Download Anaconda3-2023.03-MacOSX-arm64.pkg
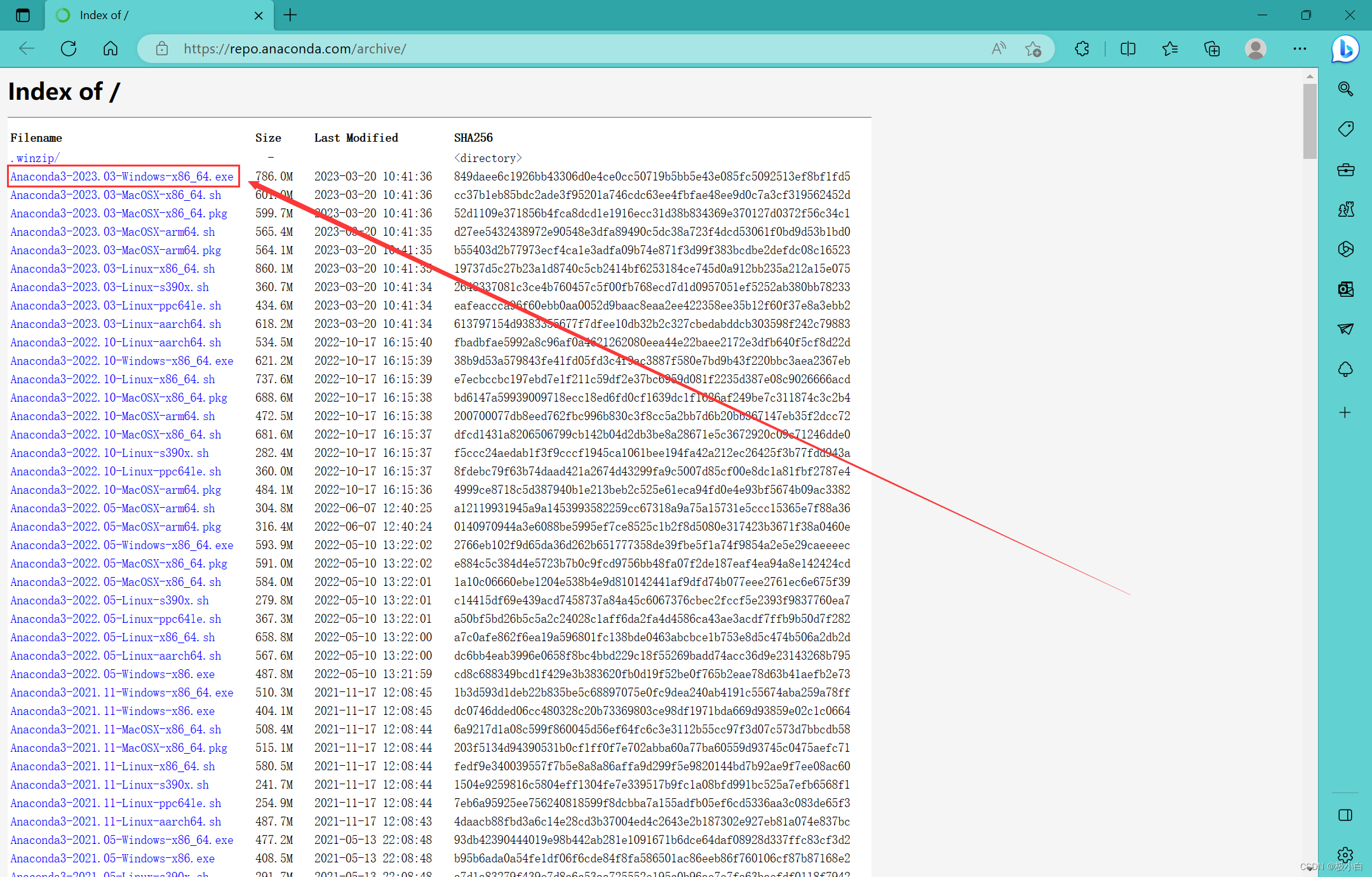 (x=116, y=250)
